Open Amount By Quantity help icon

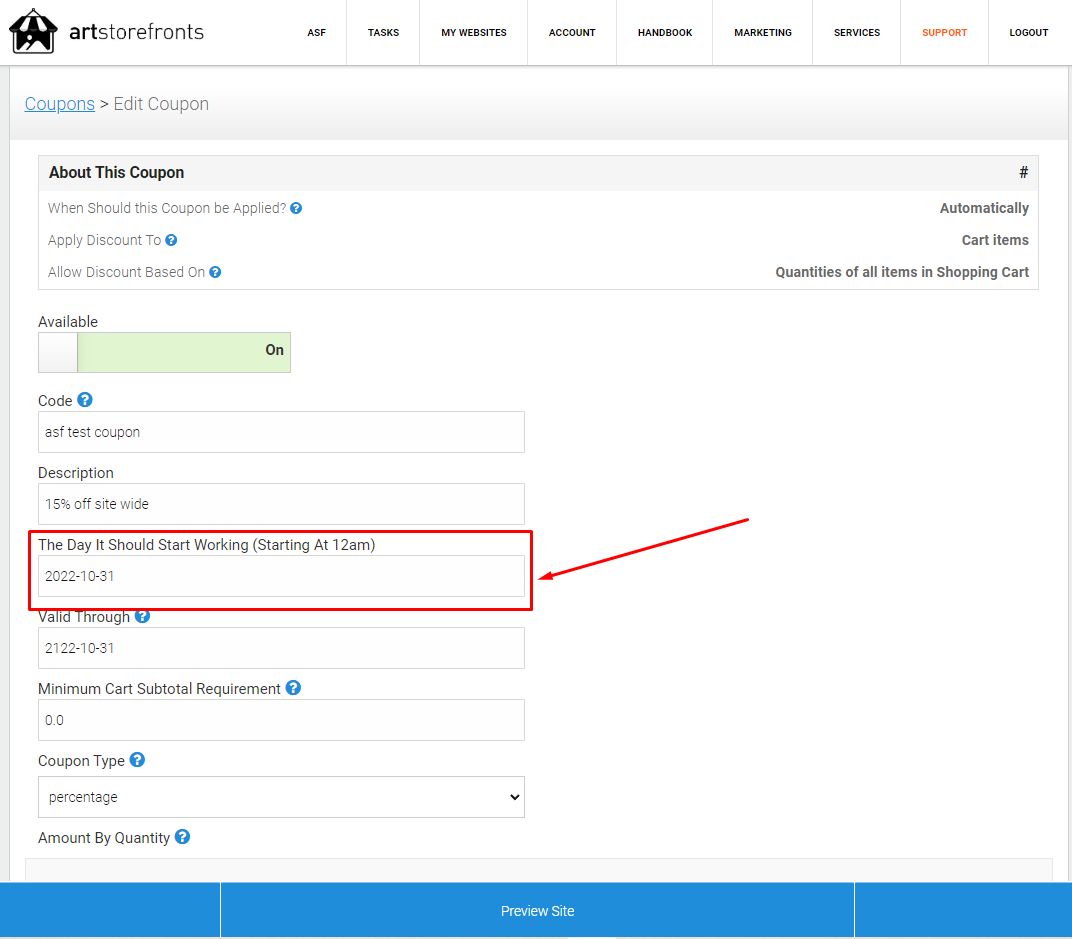tap(183, 836)
